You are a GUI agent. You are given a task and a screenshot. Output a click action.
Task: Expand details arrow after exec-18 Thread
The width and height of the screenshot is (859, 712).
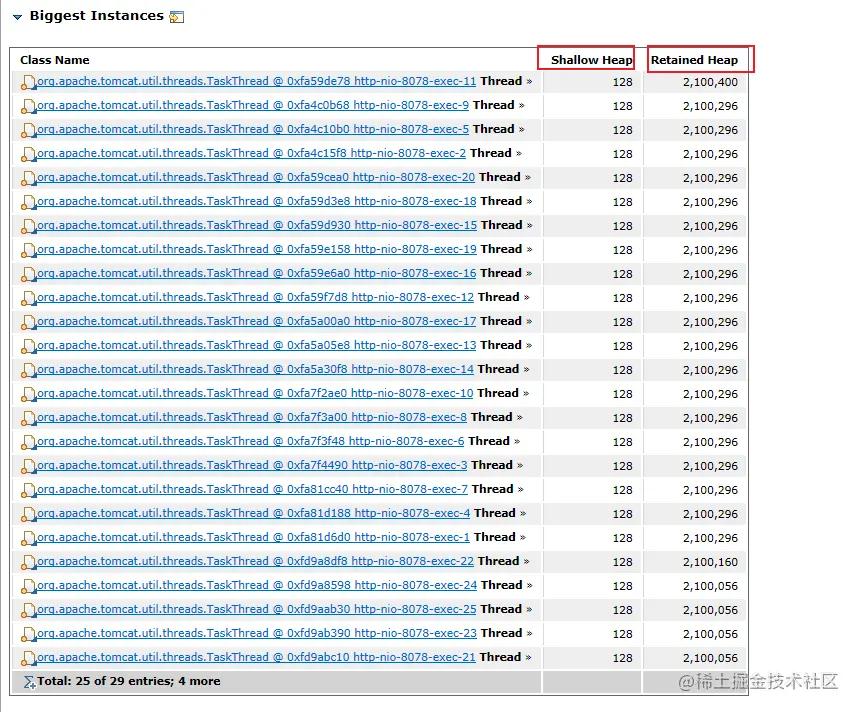pos(529,202)
